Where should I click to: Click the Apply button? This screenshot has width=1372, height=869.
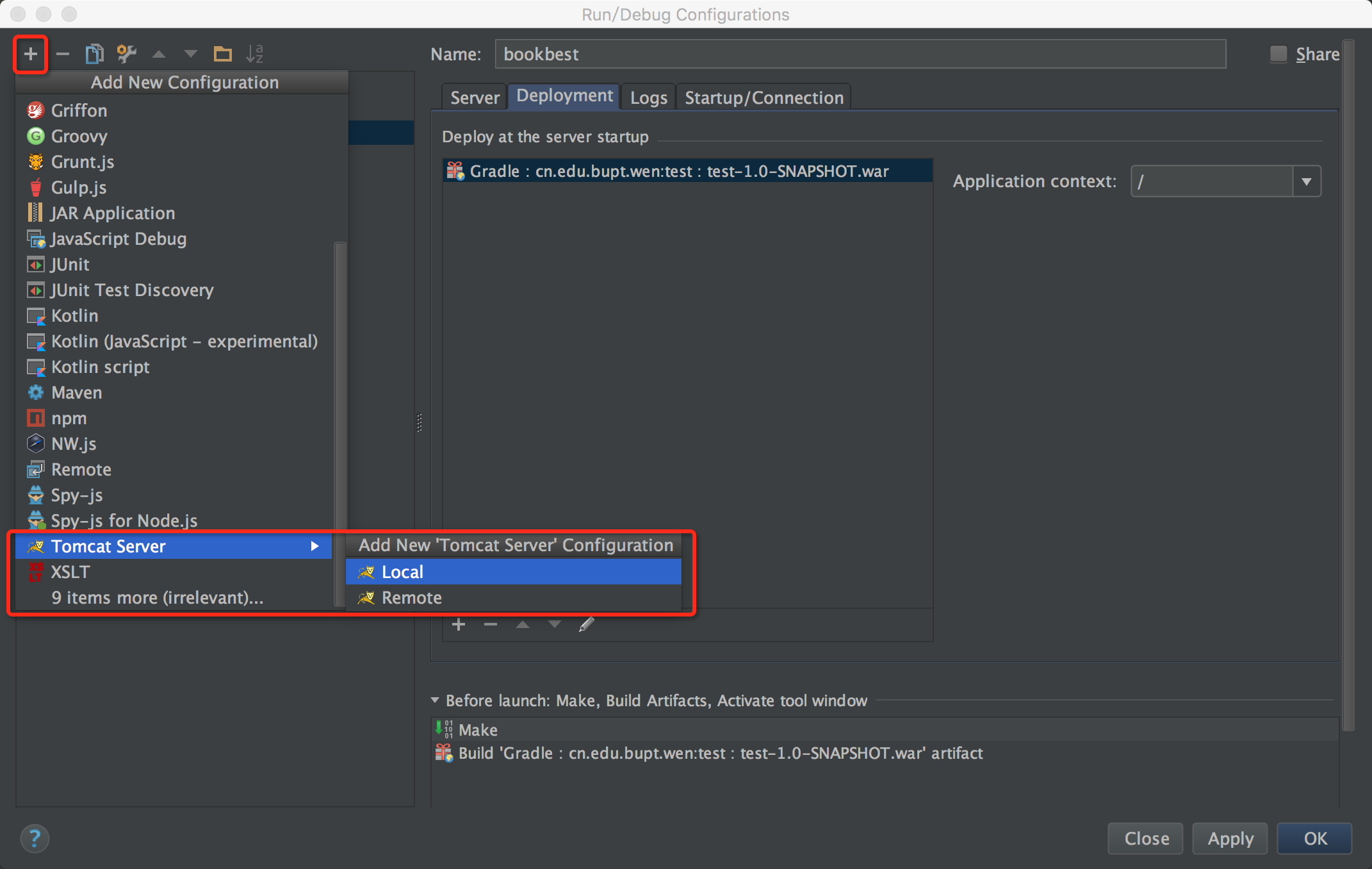click(1230, 838)
